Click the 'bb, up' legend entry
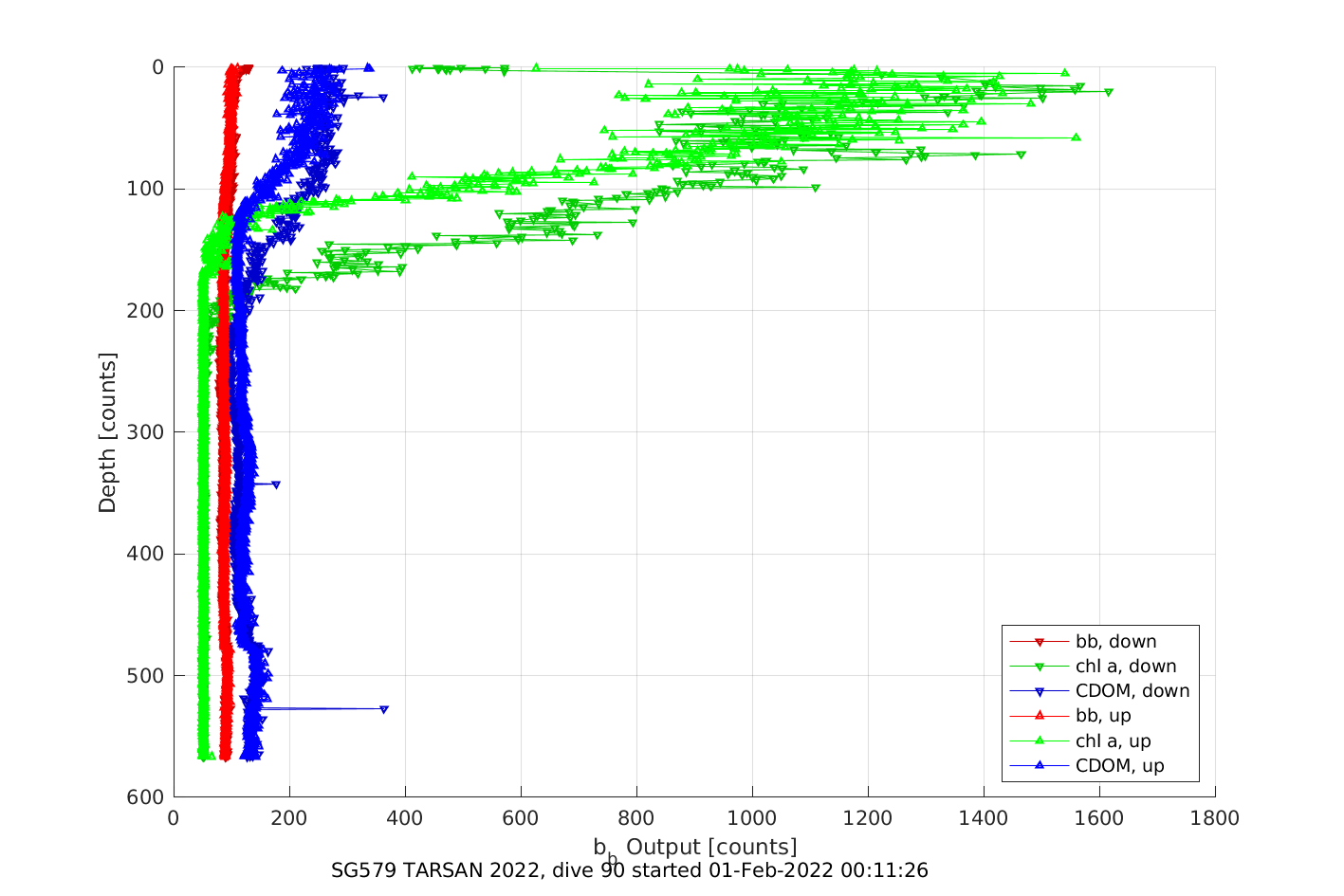 click(x=1070, y=716)
